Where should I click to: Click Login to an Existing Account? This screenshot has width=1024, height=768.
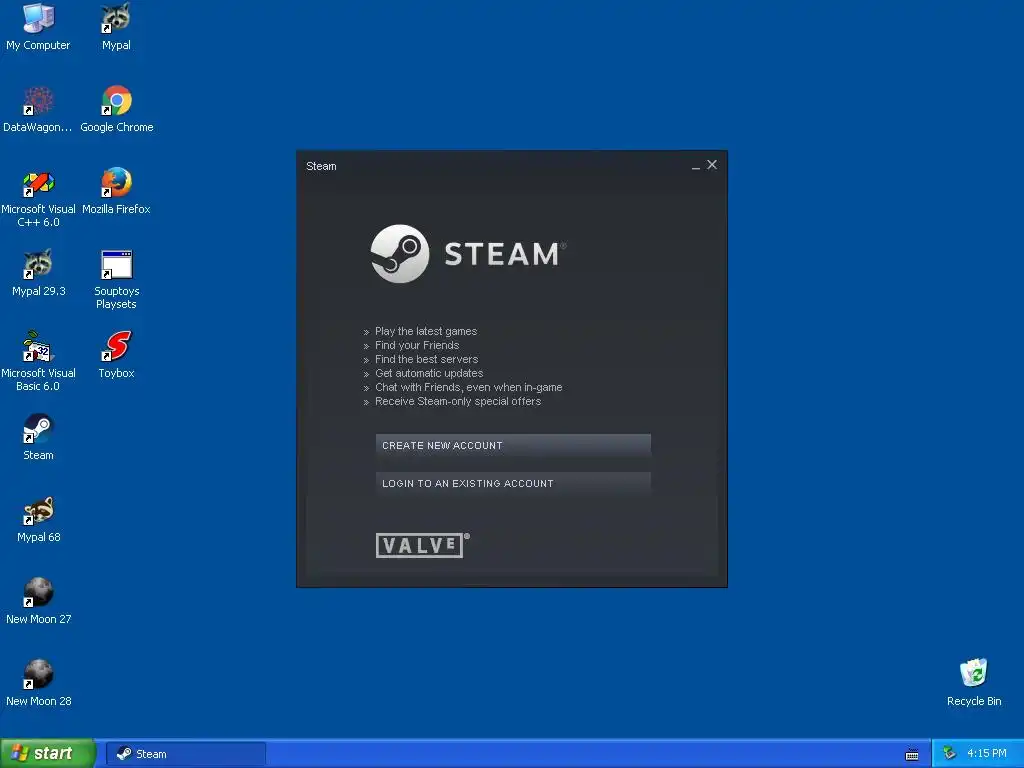pyautogui.click(x=513, y=483)
